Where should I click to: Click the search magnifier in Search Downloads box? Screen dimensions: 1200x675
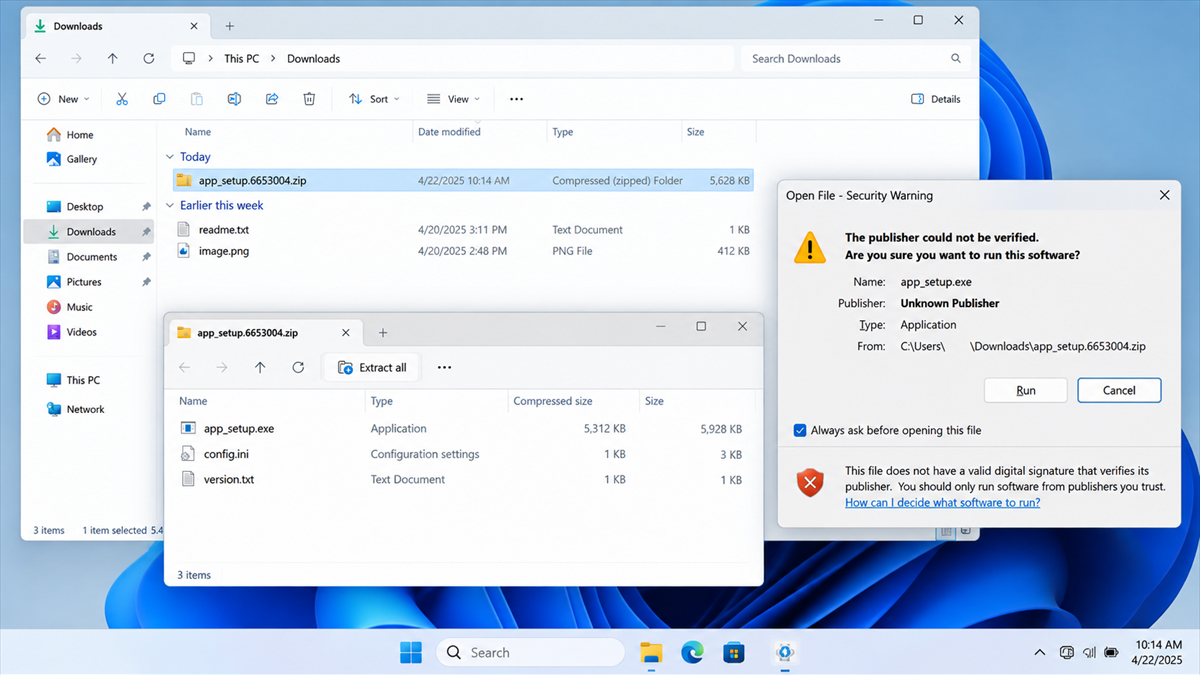tap(956, 59)
